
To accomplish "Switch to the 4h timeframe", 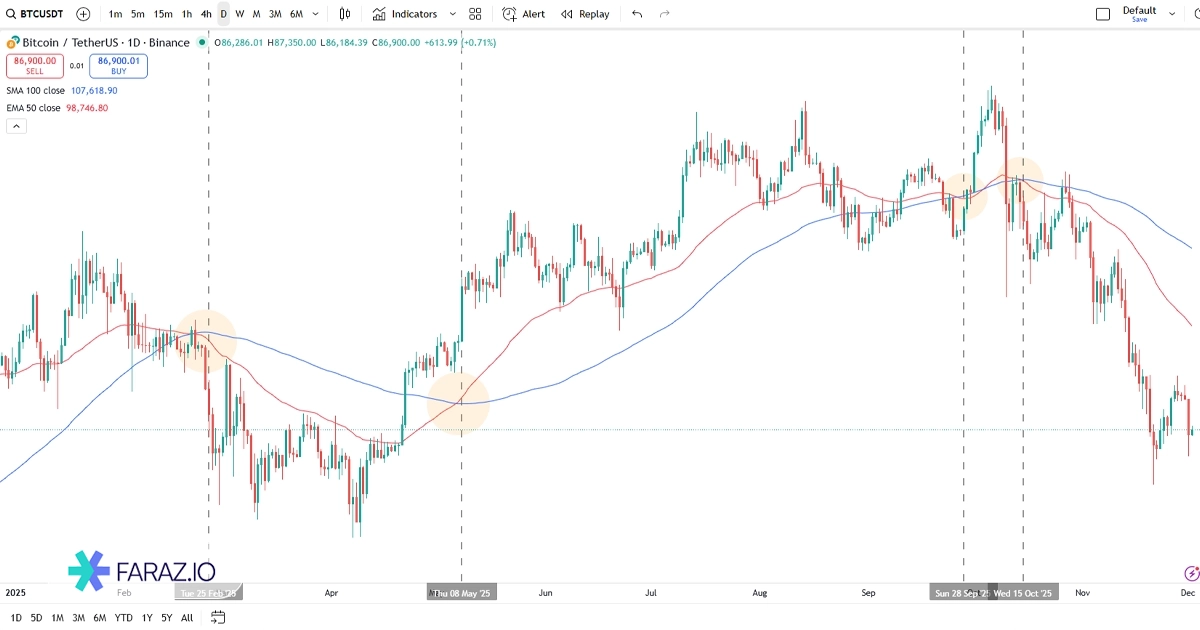I will click(206, 14).
